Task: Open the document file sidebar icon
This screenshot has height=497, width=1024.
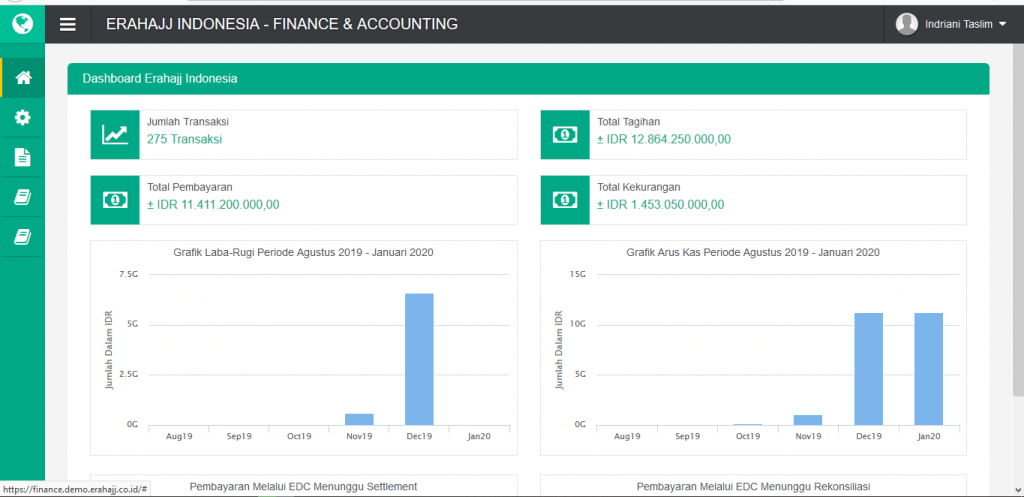Action: click(23, 157)
